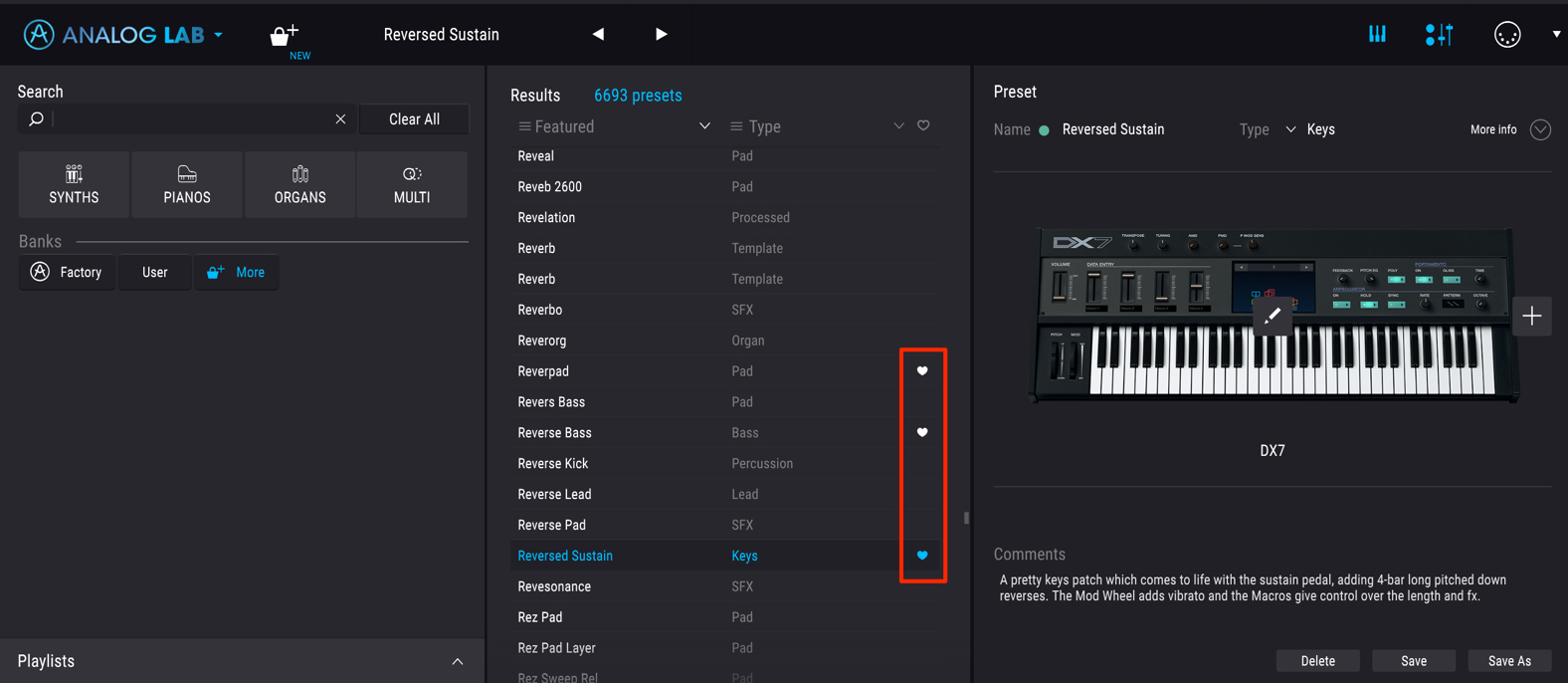
Task: Click the 6693 presets count link
Action: click(x=638, y=96)
